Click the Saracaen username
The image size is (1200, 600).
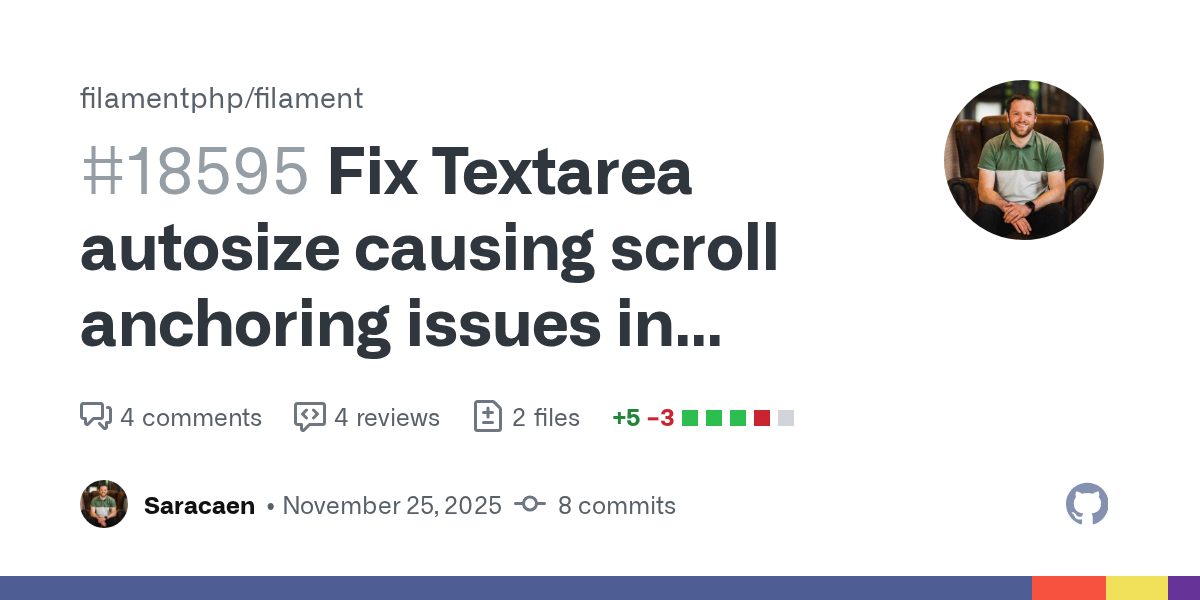pos(199,506)
